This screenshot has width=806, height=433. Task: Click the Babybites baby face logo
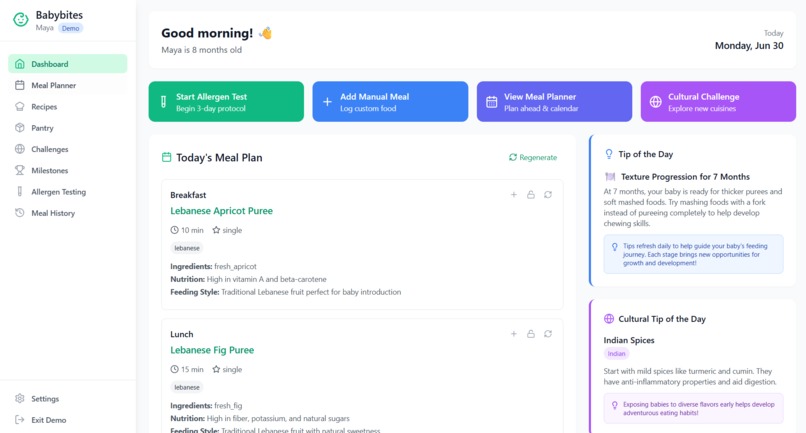click(21, 20)
